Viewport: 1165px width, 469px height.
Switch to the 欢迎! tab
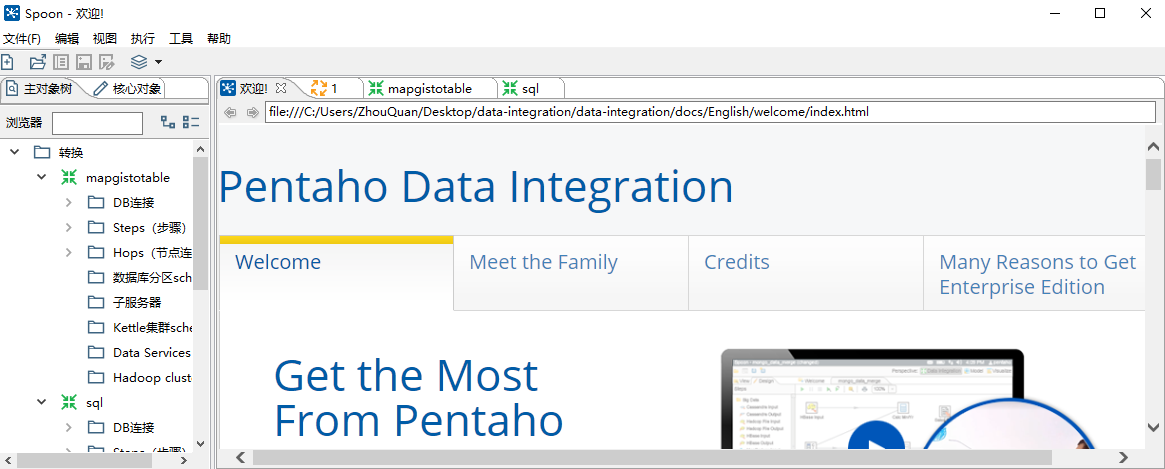(253, 88)
